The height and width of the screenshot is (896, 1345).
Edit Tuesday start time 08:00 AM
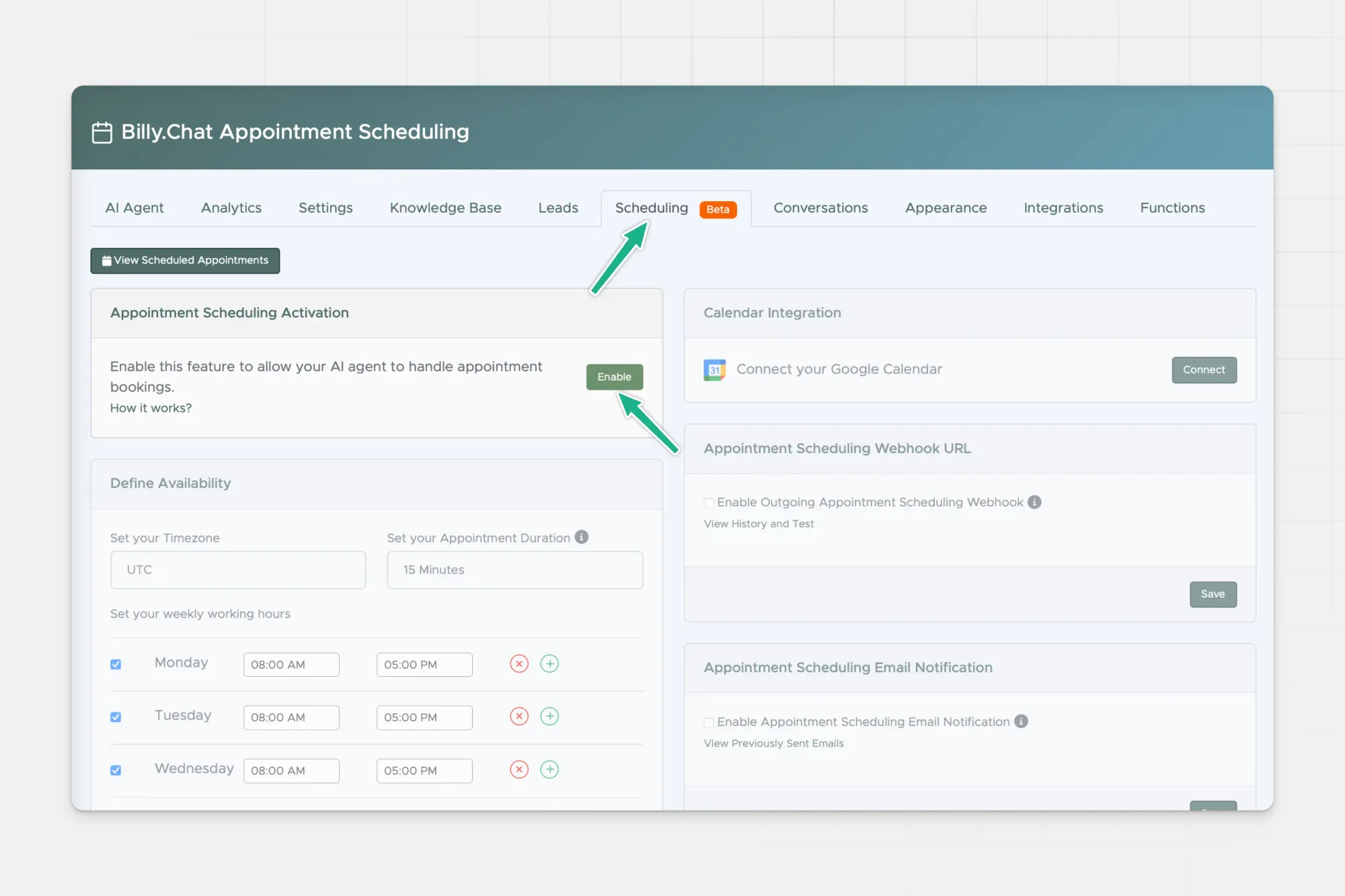coord(291,717)
